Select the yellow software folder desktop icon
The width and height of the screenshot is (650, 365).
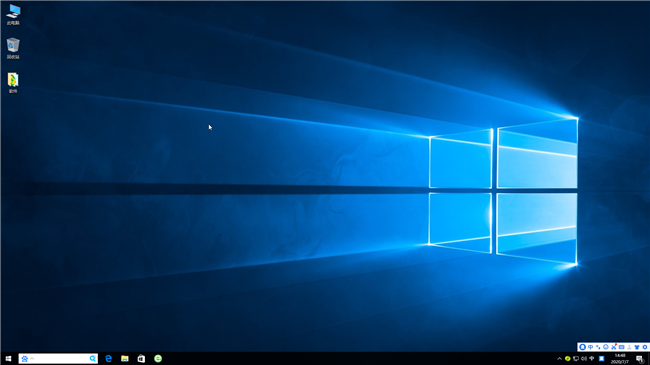13,83
